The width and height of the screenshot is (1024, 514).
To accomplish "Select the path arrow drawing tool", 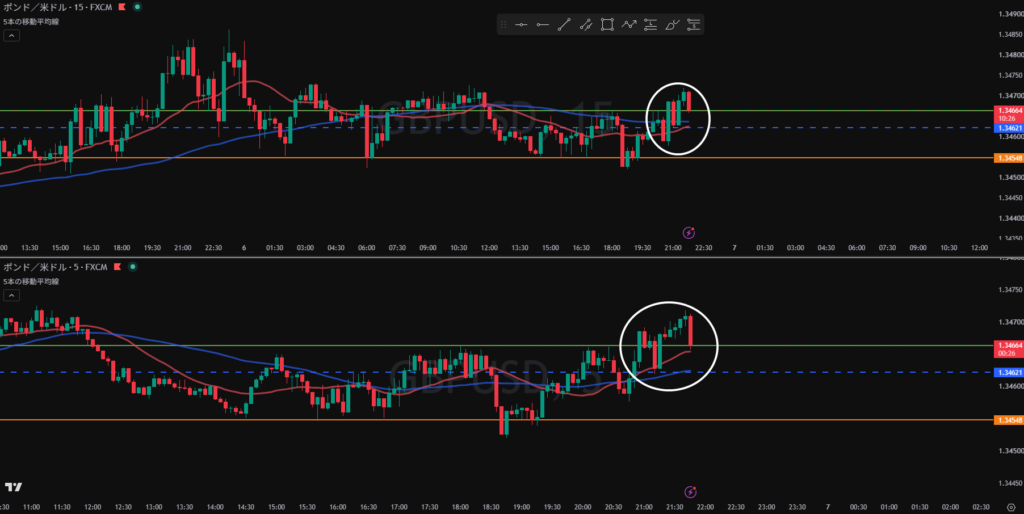I will pos(629,25).
